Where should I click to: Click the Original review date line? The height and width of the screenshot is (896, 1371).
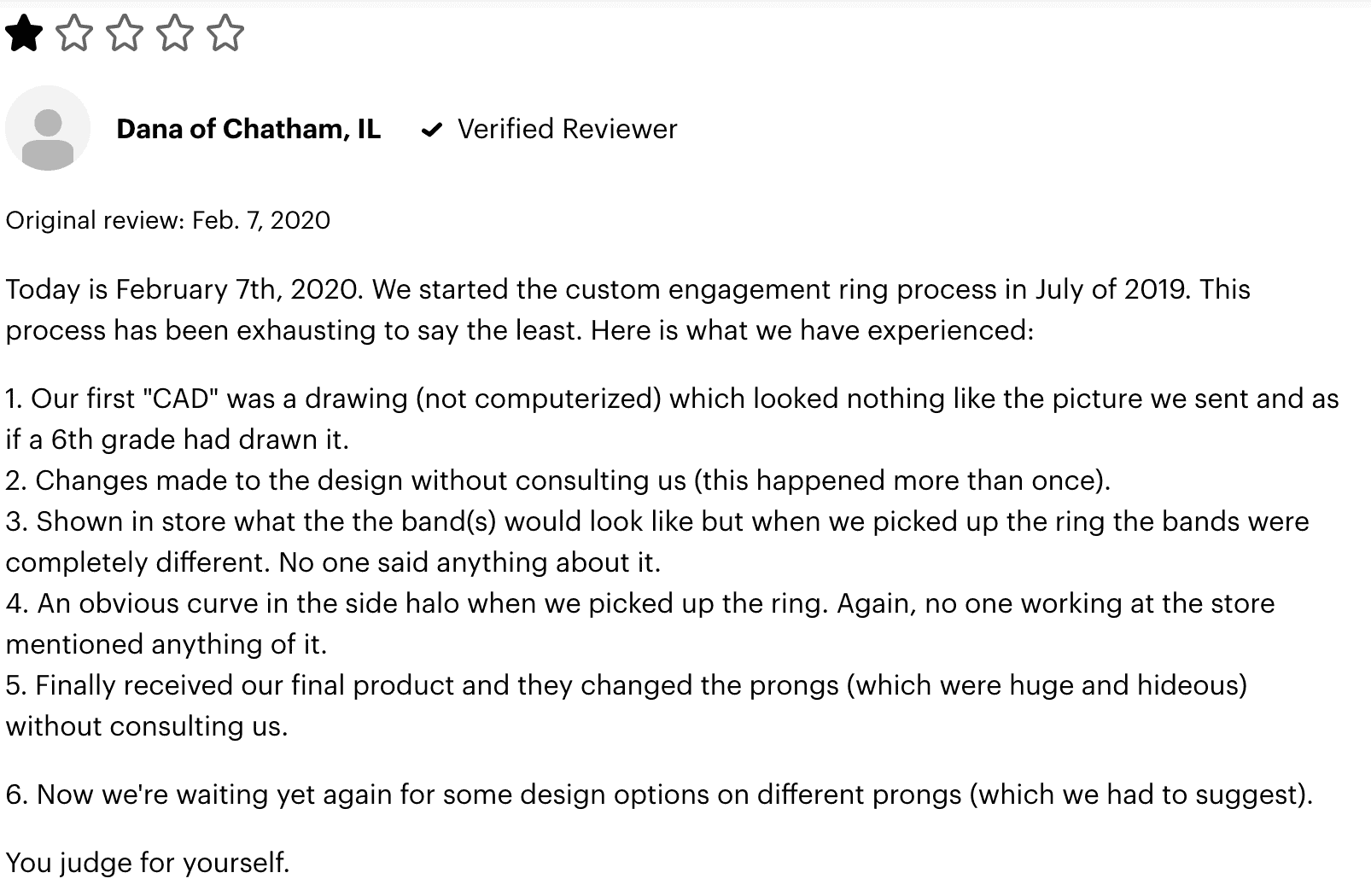click(x=168, y=220)
